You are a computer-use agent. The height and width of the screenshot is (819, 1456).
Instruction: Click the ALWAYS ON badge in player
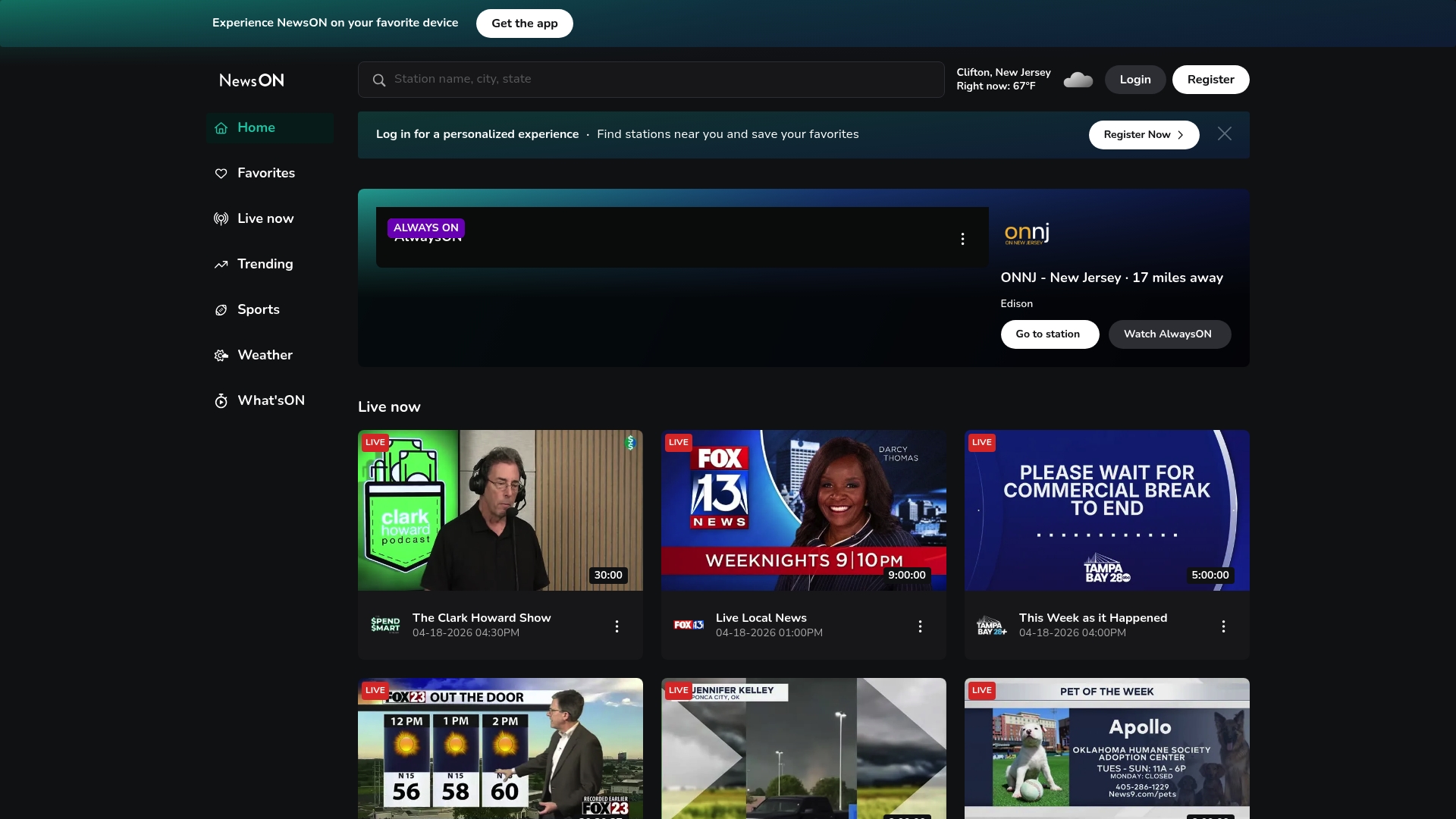tap(426, 228)
